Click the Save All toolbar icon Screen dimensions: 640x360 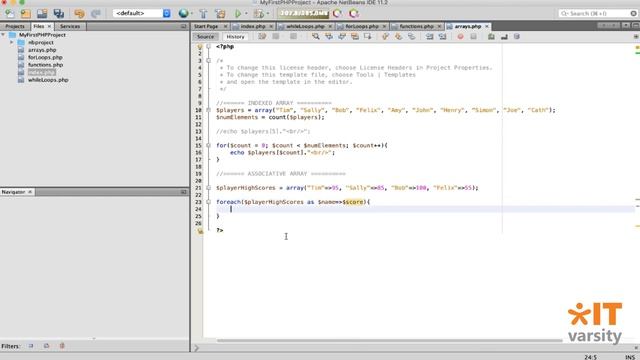(58, 13)
